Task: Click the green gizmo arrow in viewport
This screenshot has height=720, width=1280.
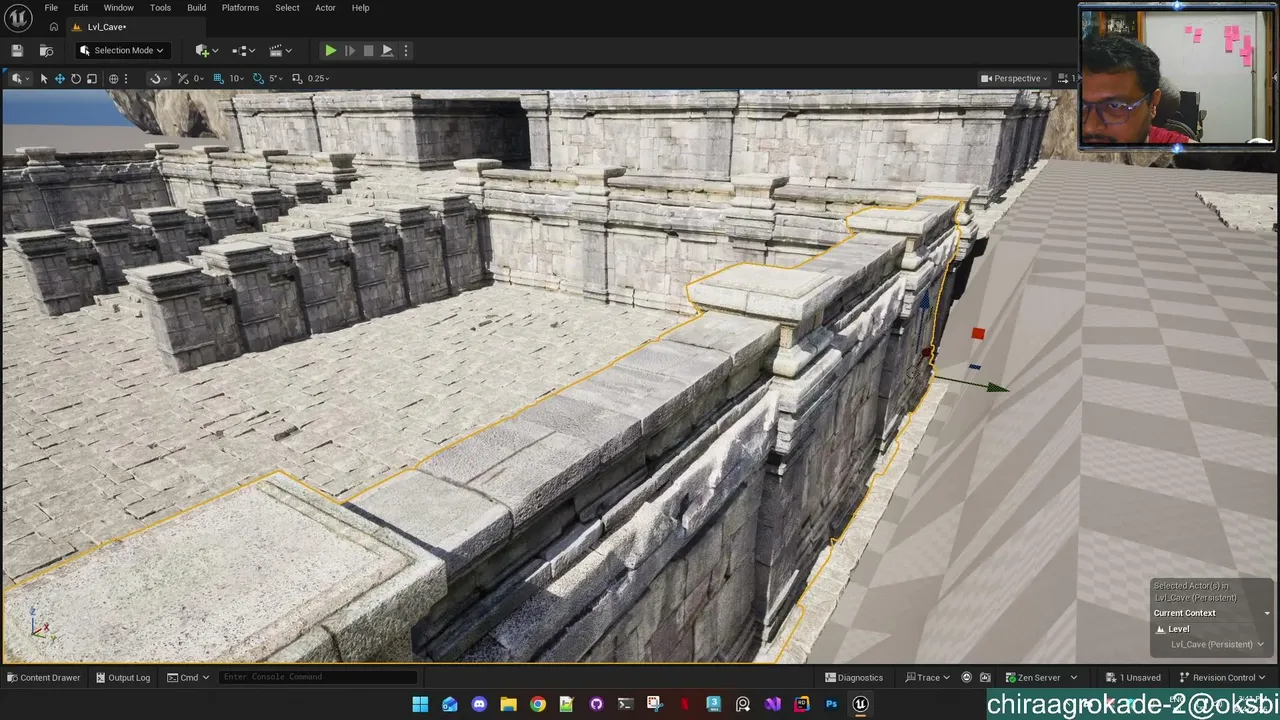Action: tap(996, 387)
